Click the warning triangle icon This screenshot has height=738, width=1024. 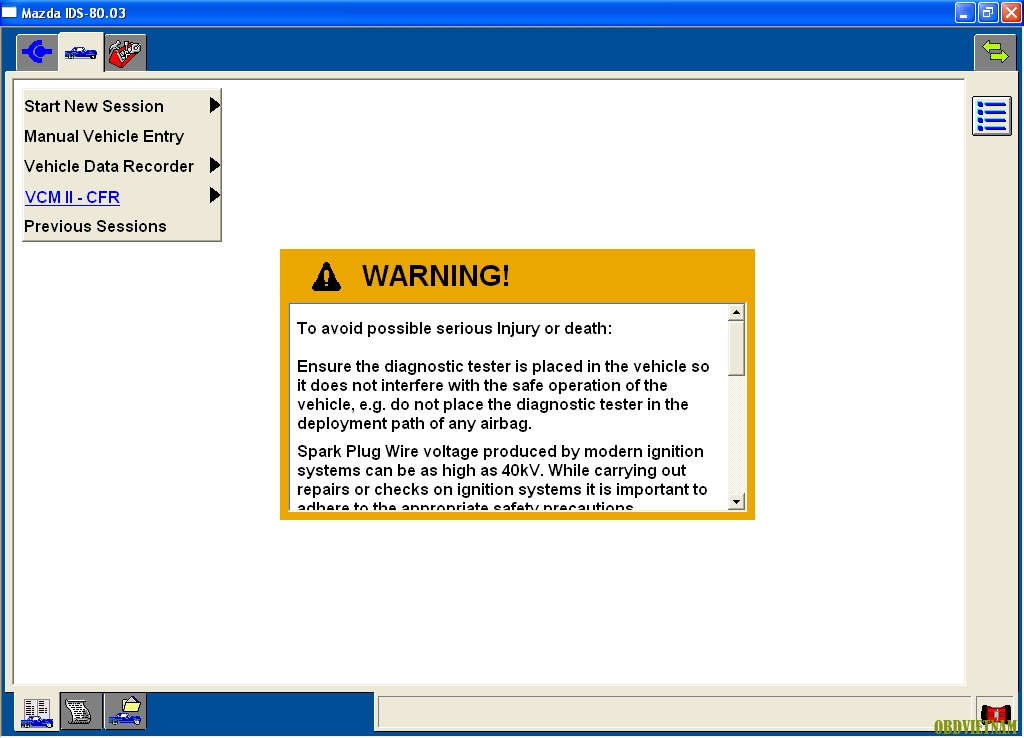tap(327, 276)
